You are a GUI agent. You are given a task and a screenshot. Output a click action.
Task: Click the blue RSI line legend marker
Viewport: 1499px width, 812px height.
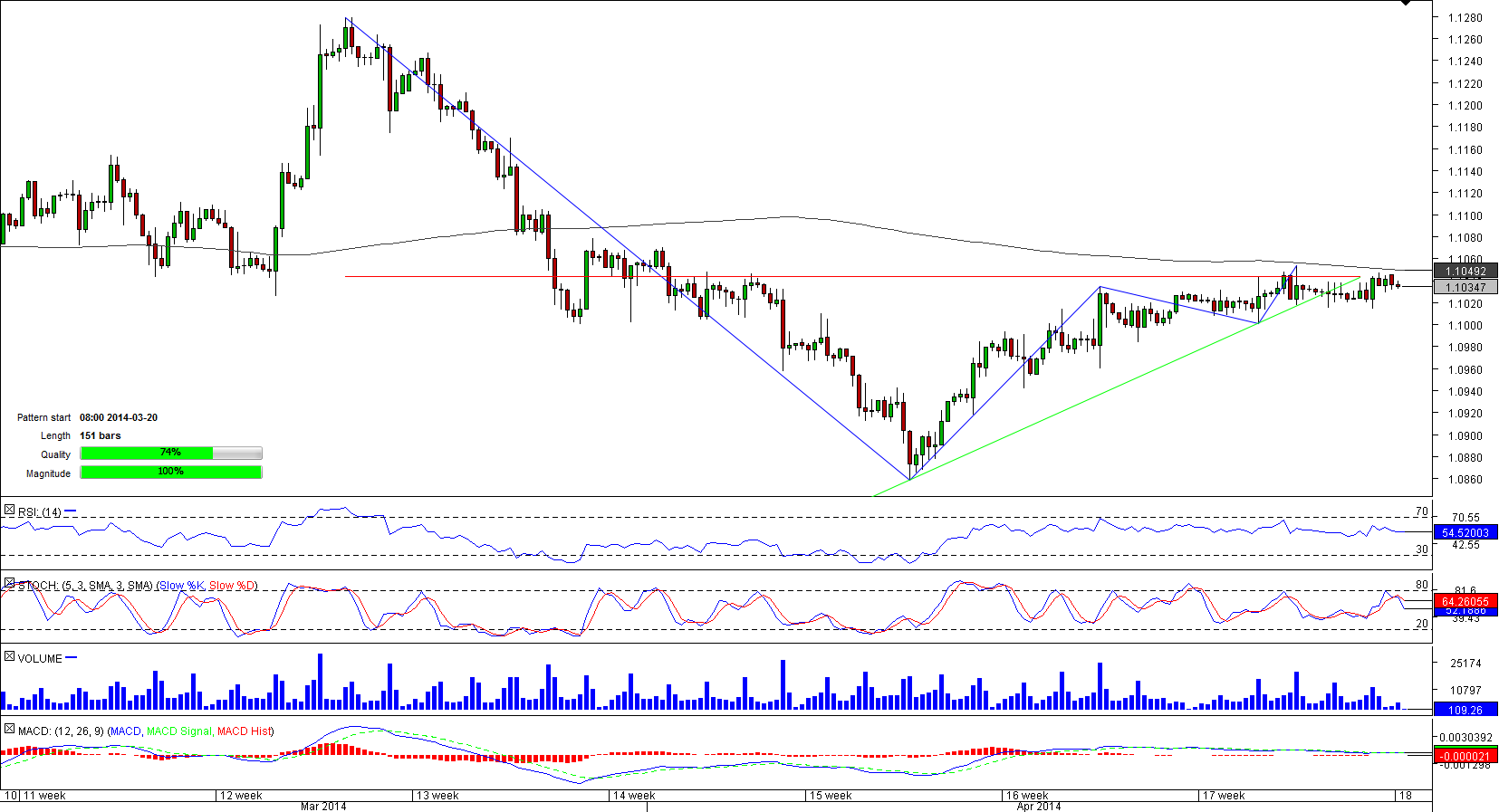click(x=71, y=511)
